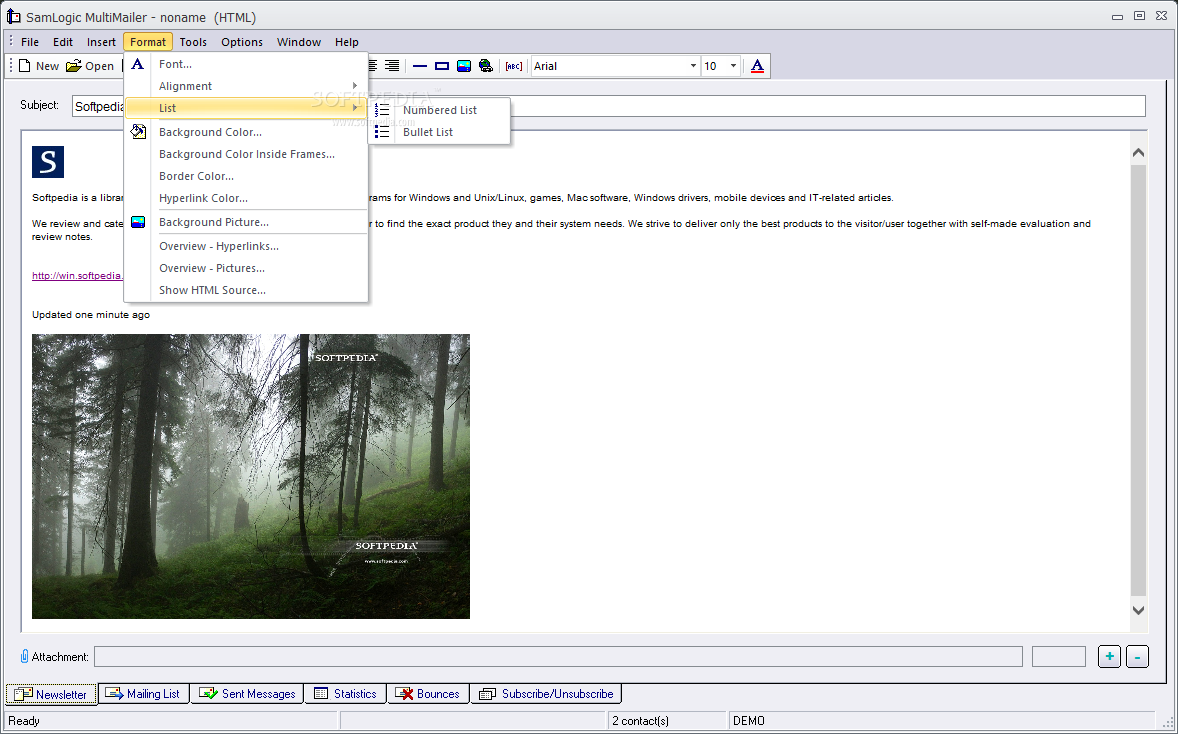1178x734 pixels.
Task: Select Bullet List from the submenu
Action: [439, 132]
